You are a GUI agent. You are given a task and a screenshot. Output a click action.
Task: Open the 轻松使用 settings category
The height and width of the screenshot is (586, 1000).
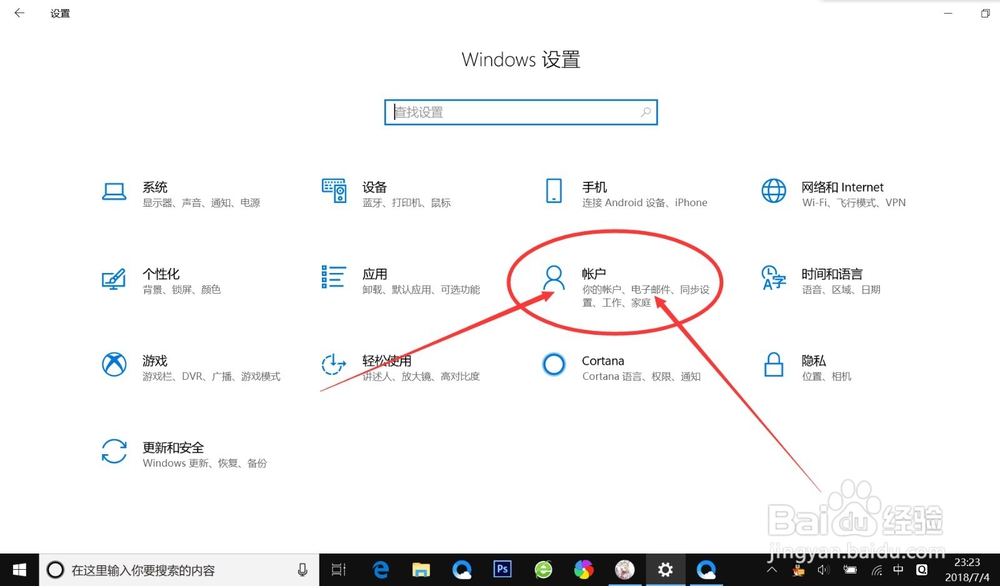coord(400,367)
